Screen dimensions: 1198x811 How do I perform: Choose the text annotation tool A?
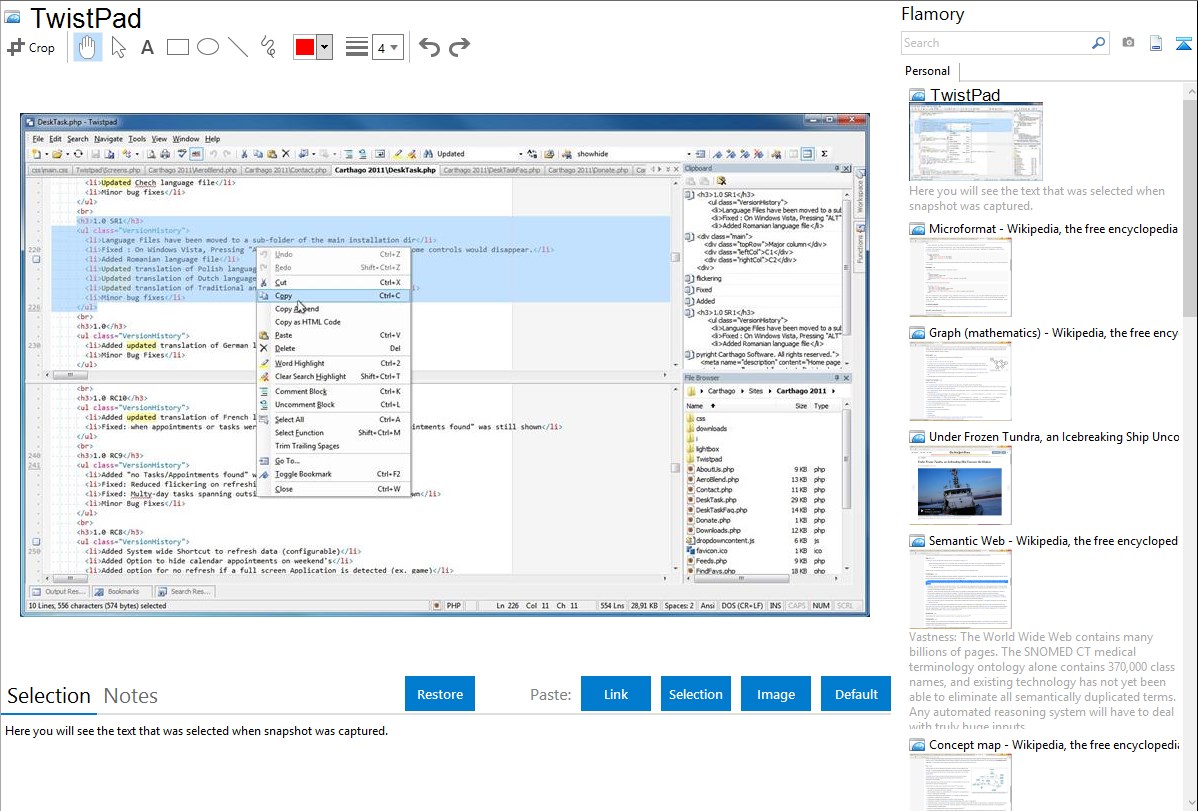[x=147, y=47]
